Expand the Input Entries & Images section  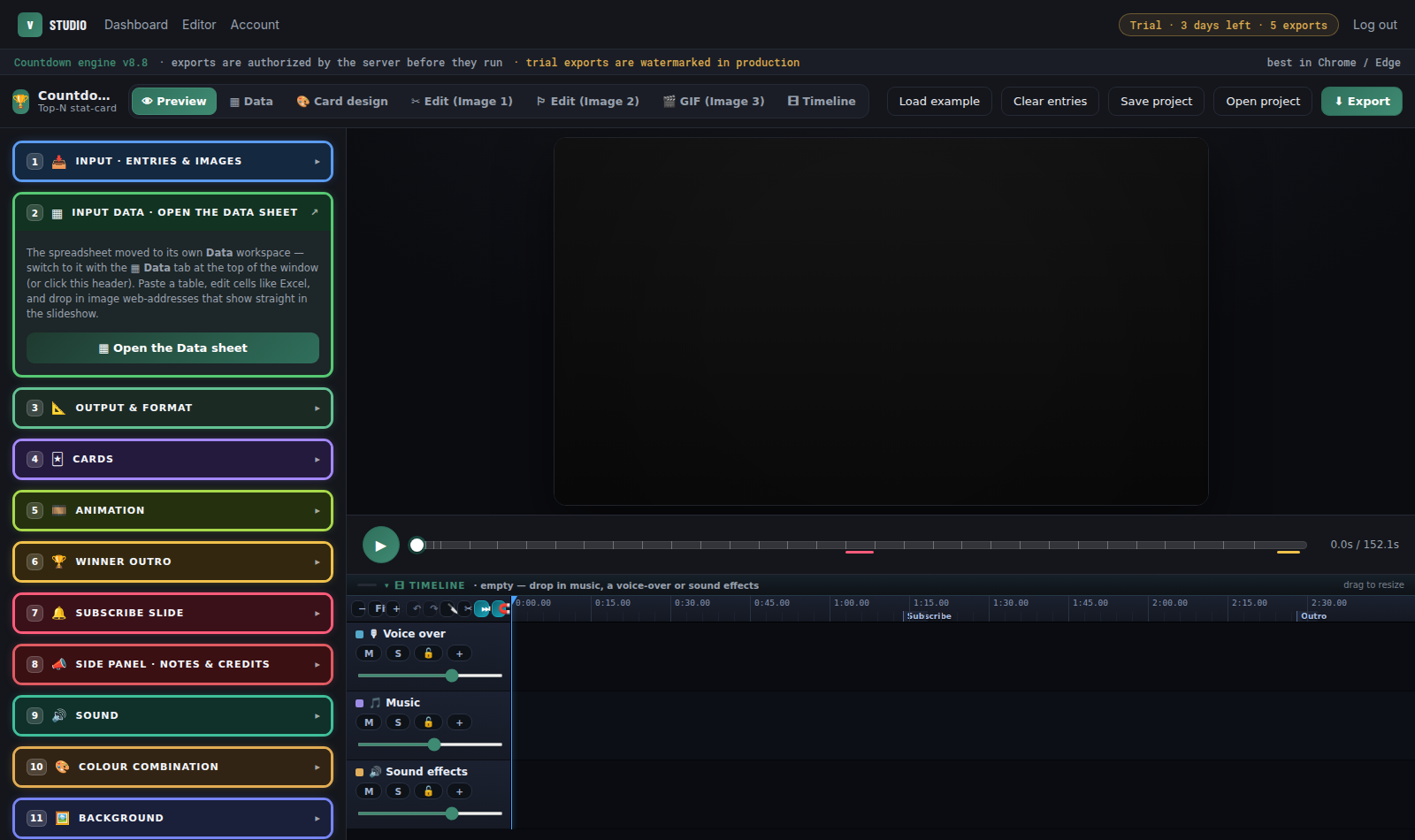[173, 162]
